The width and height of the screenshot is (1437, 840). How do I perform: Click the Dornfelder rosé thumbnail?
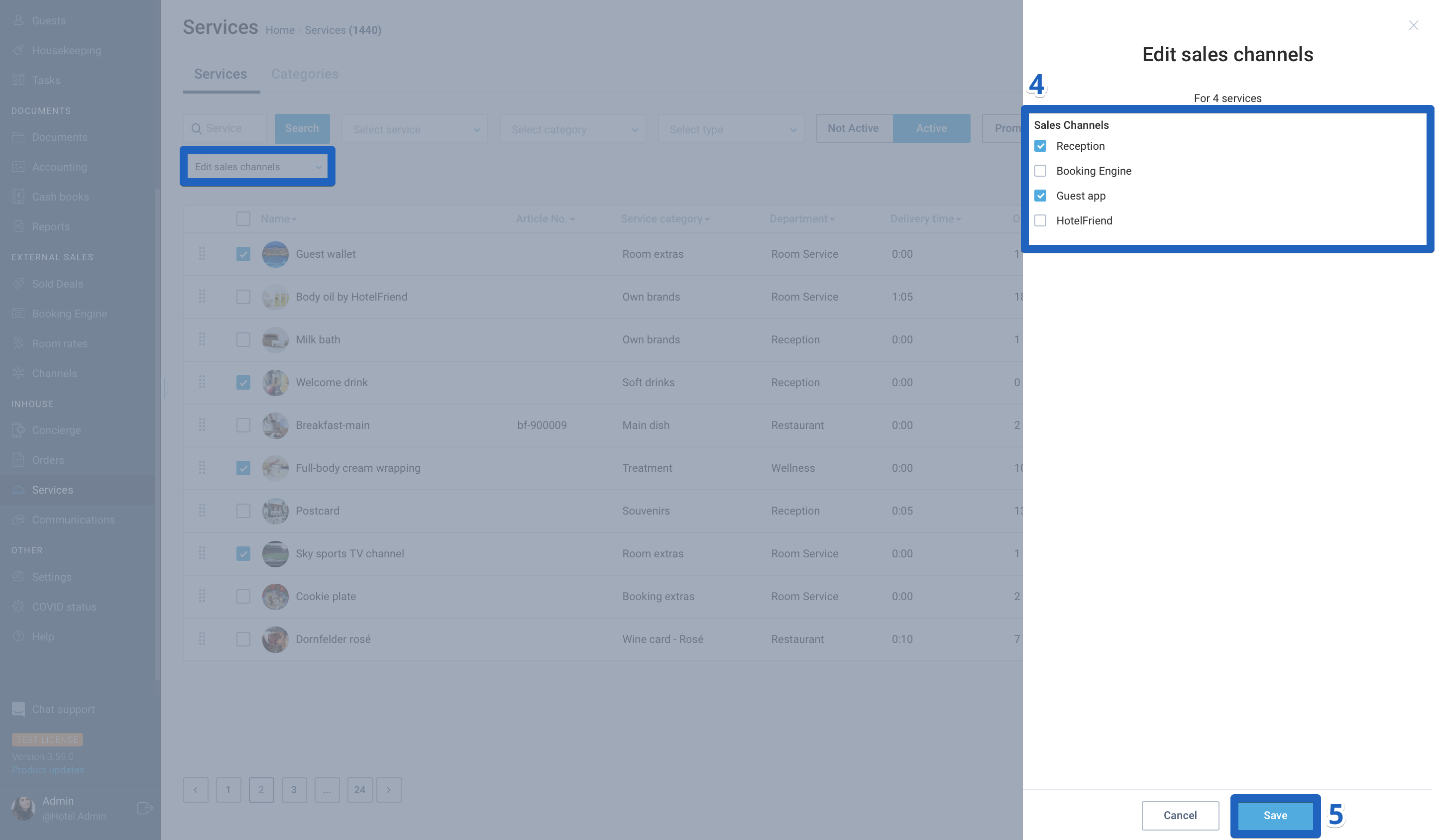[275, 639]
